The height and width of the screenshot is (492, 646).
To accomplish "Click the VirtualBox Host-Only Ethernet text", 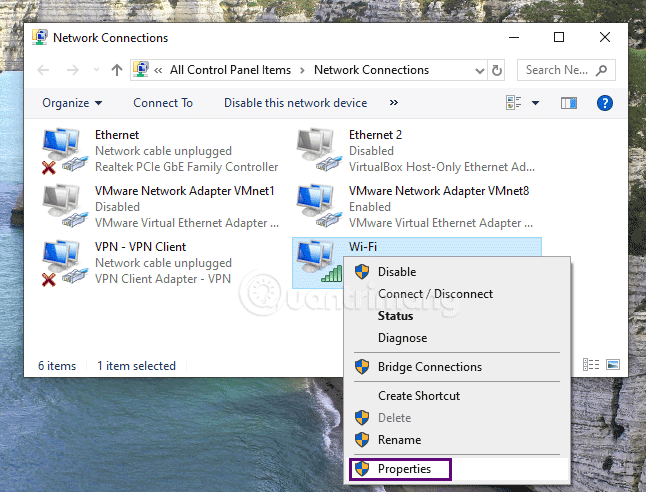I will (x=442, y=167).
